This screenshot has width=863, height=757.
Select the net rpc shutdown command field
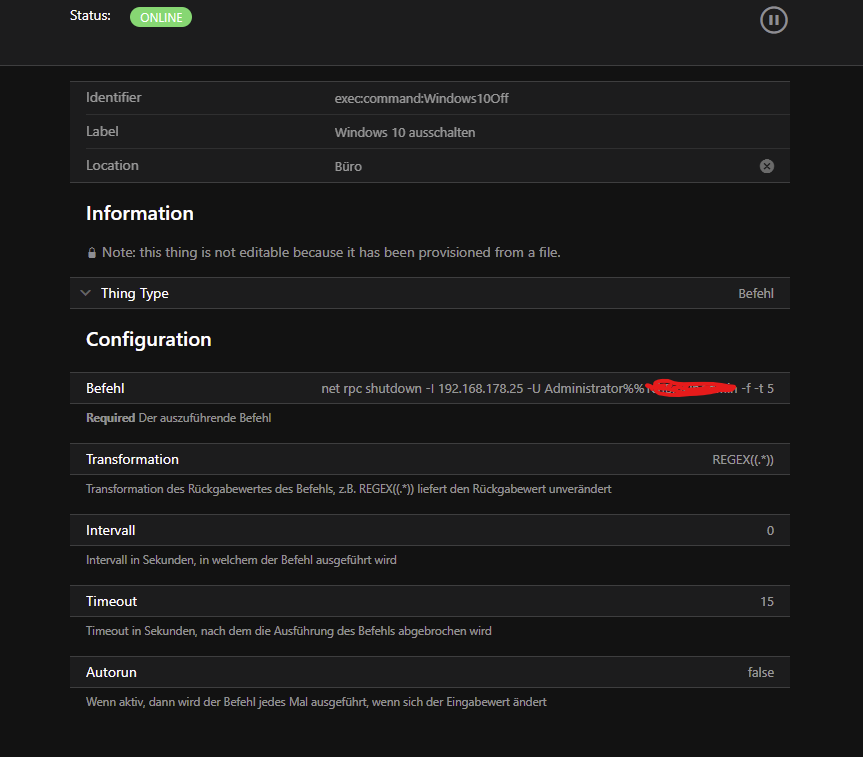click(x=547, y=388)
